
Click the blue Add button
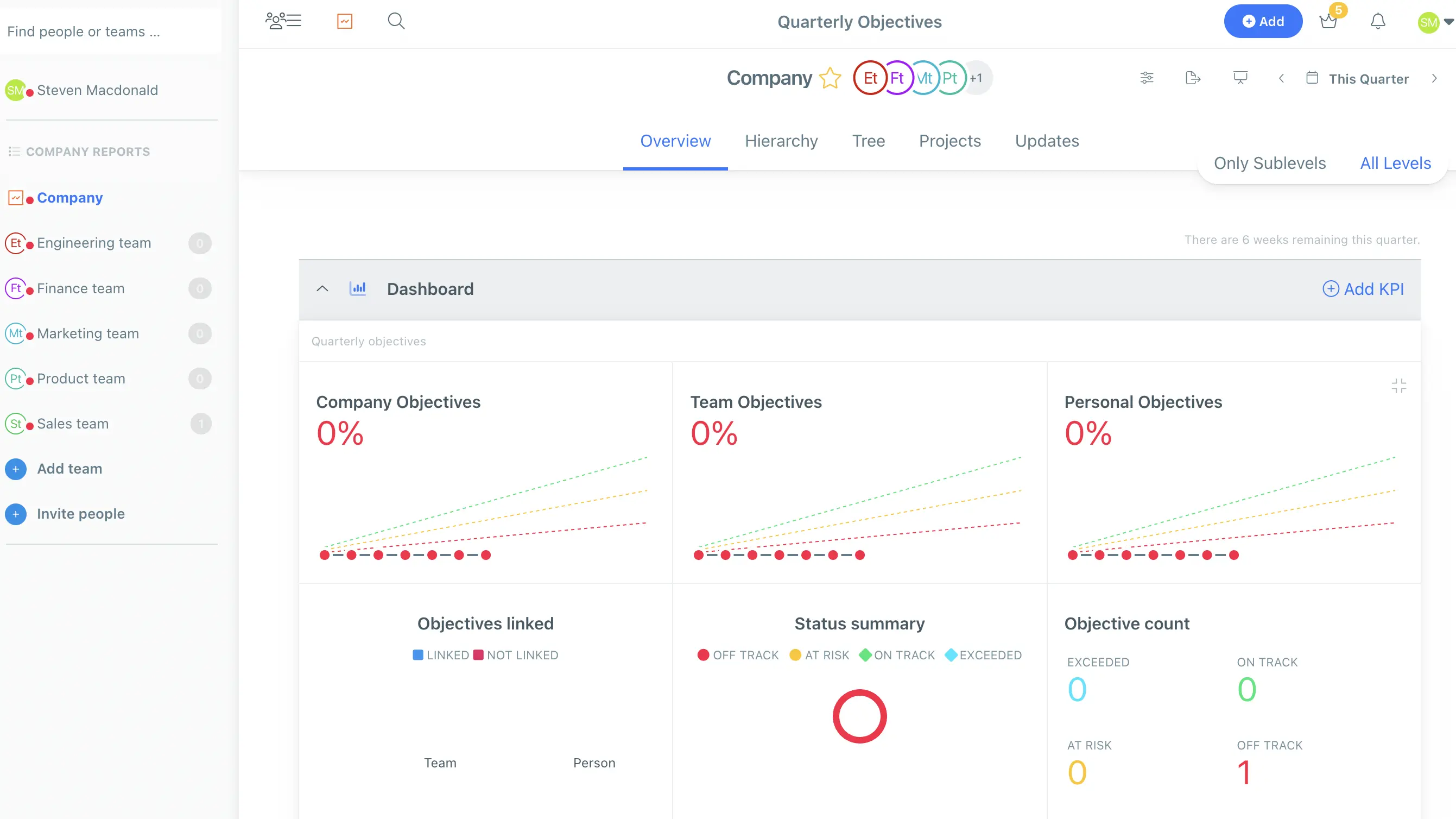[1263, 22]
